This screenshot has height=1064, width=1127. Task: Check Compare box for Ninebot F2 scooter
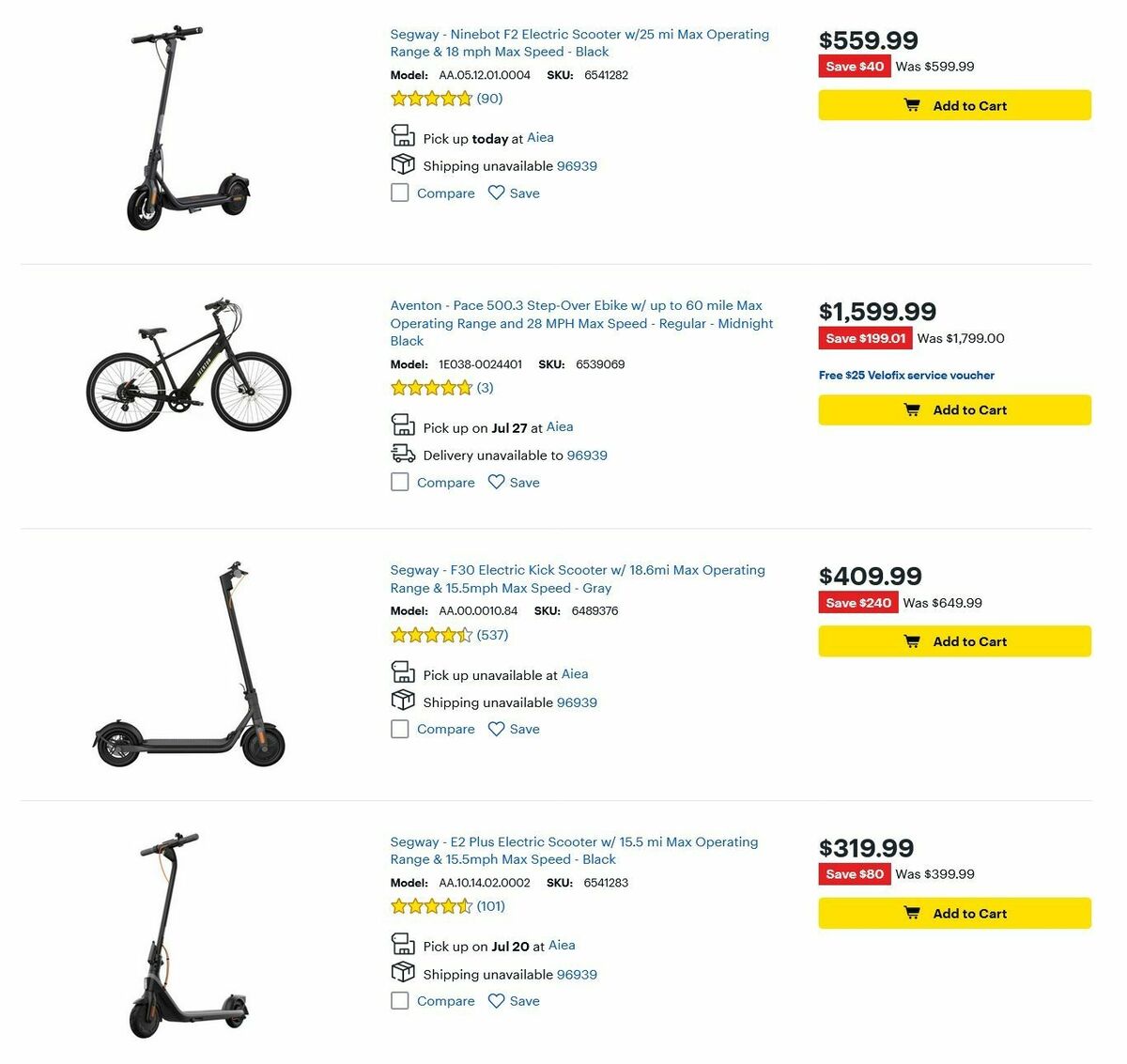400,193
